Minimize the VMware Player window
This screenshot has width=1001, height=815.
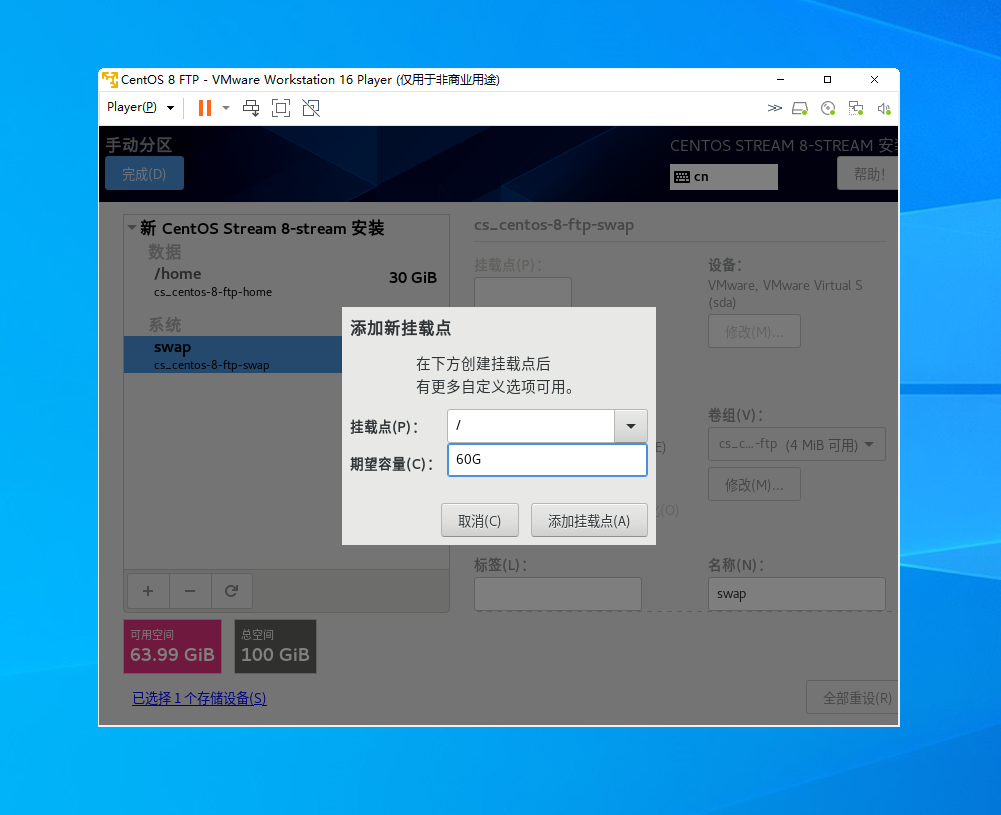tap(780, 79)
